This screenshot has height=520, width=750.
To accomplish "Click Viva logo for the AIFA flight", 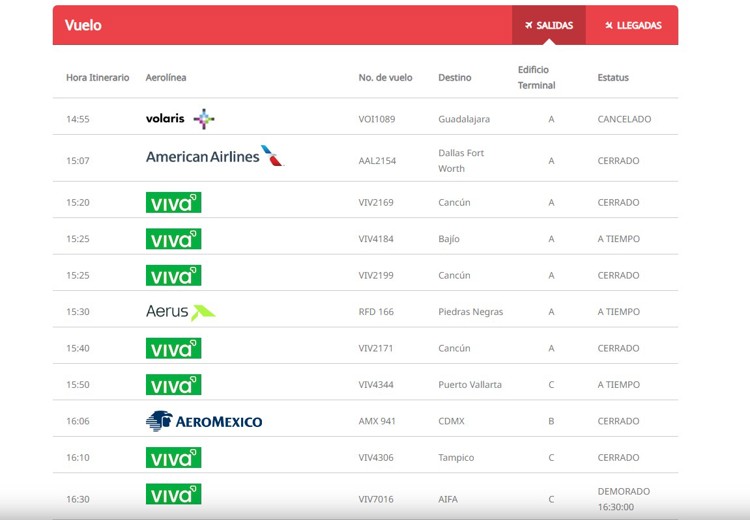I will (173, 494).
